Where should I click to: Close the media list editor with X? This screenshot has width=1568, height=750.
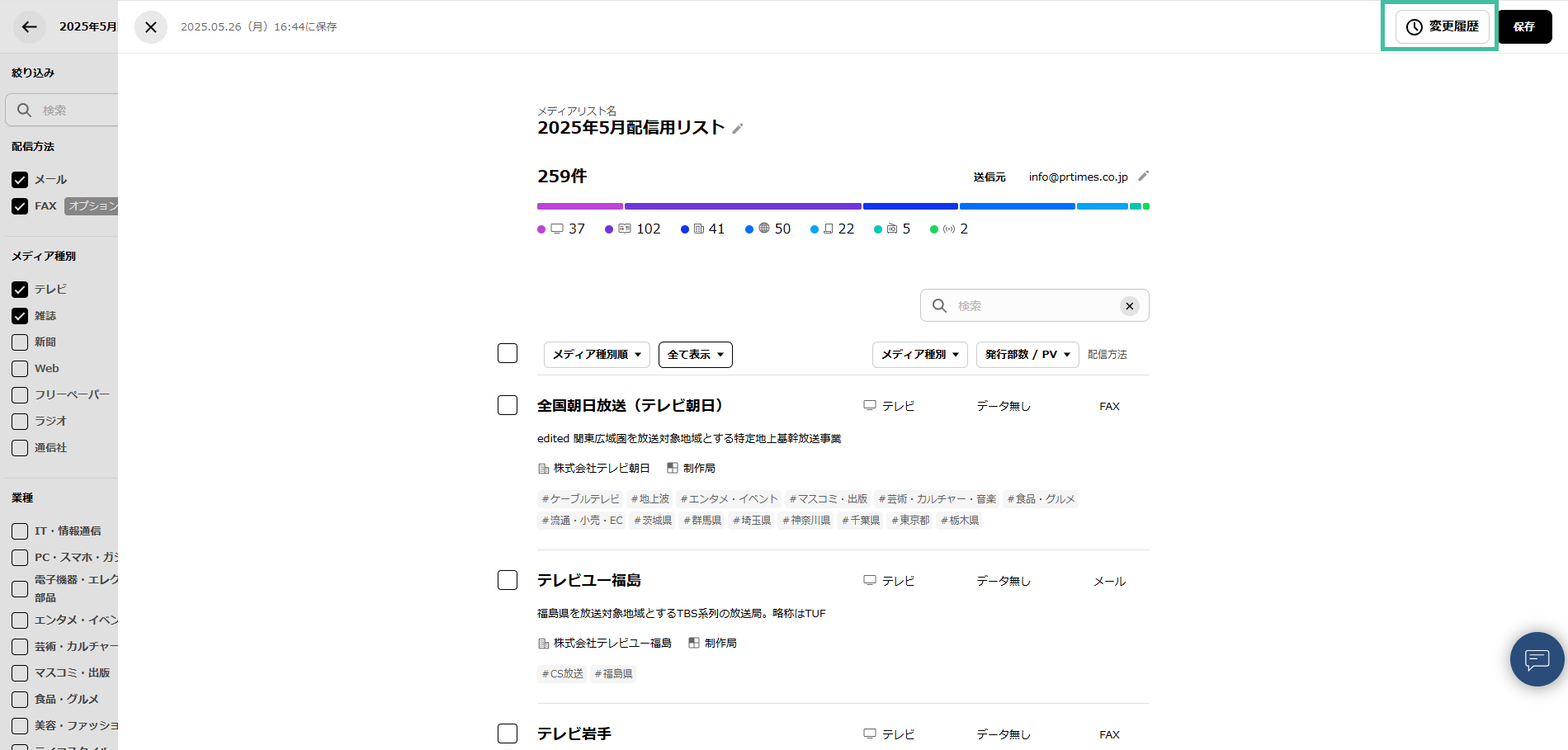coord(151,27)
